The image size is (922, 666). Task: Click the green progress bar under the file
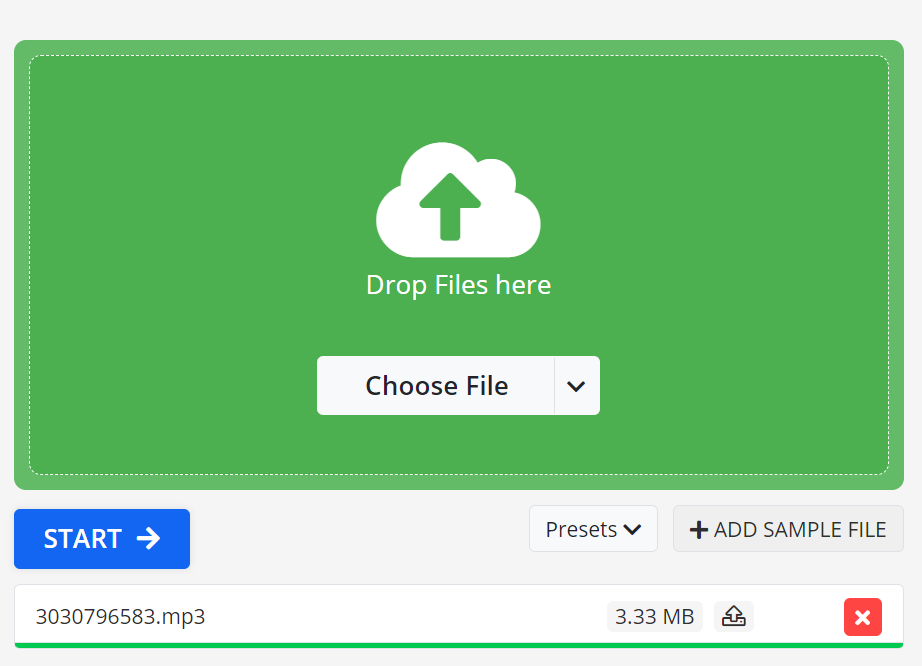tap(458, 645)
